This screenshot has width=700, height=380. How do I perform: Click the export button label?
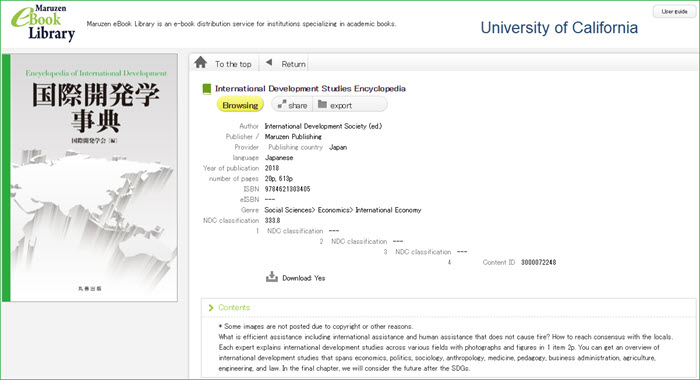click(341, 105)
